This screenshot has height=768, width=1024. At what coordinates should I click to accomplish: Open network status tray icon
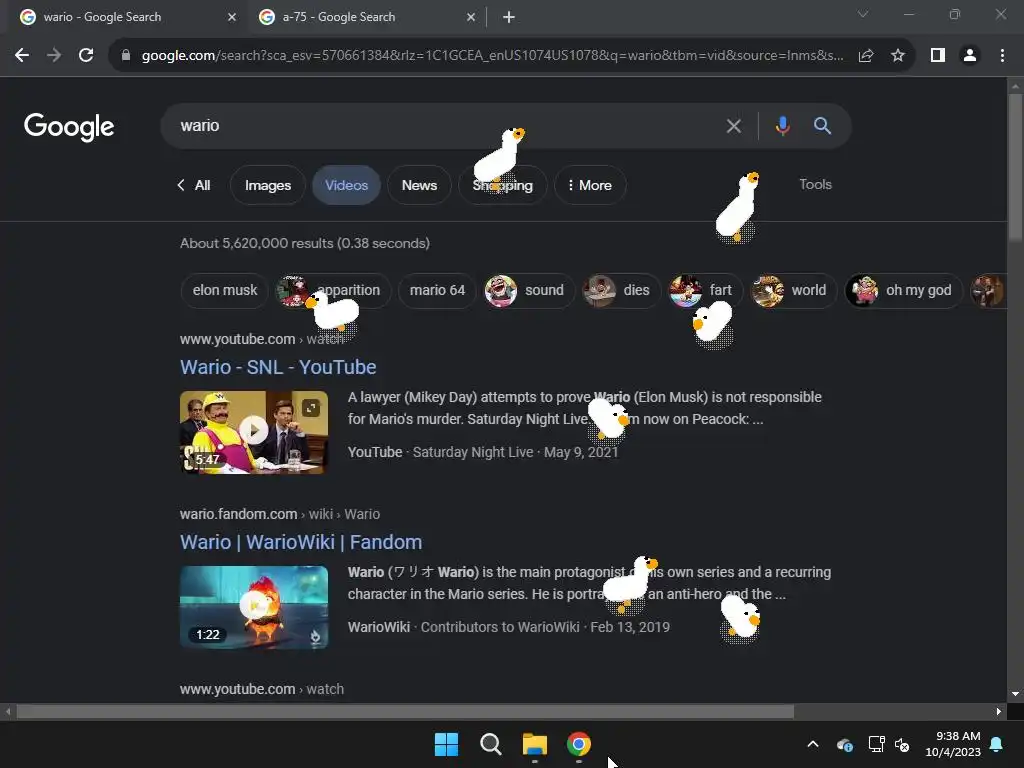coord(876,744)
